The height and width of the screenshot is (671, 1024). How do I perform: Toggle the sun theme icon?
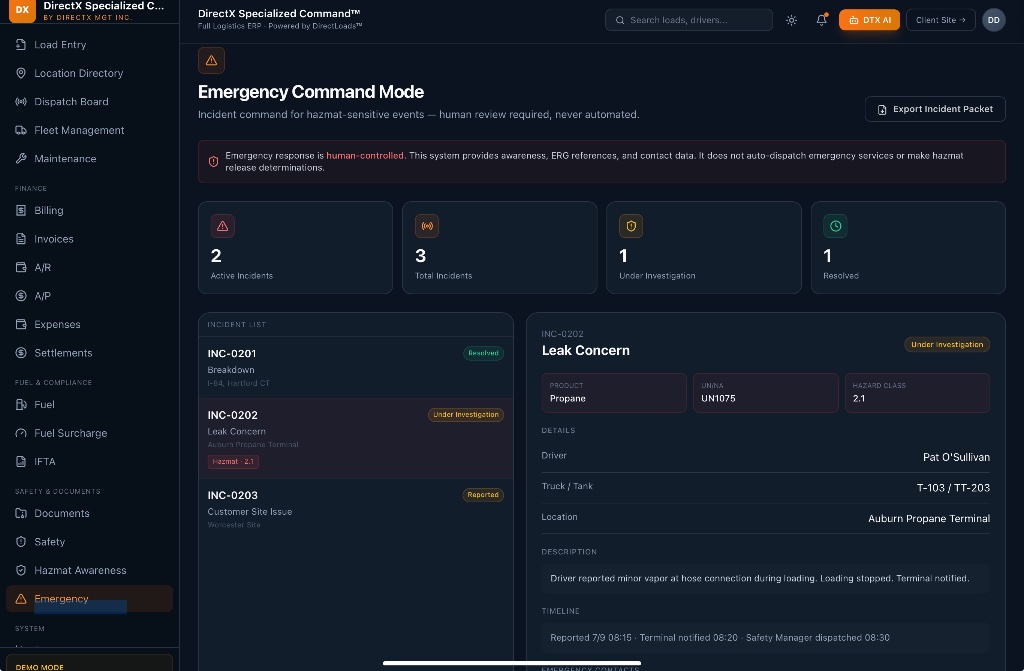pos(792,20)
